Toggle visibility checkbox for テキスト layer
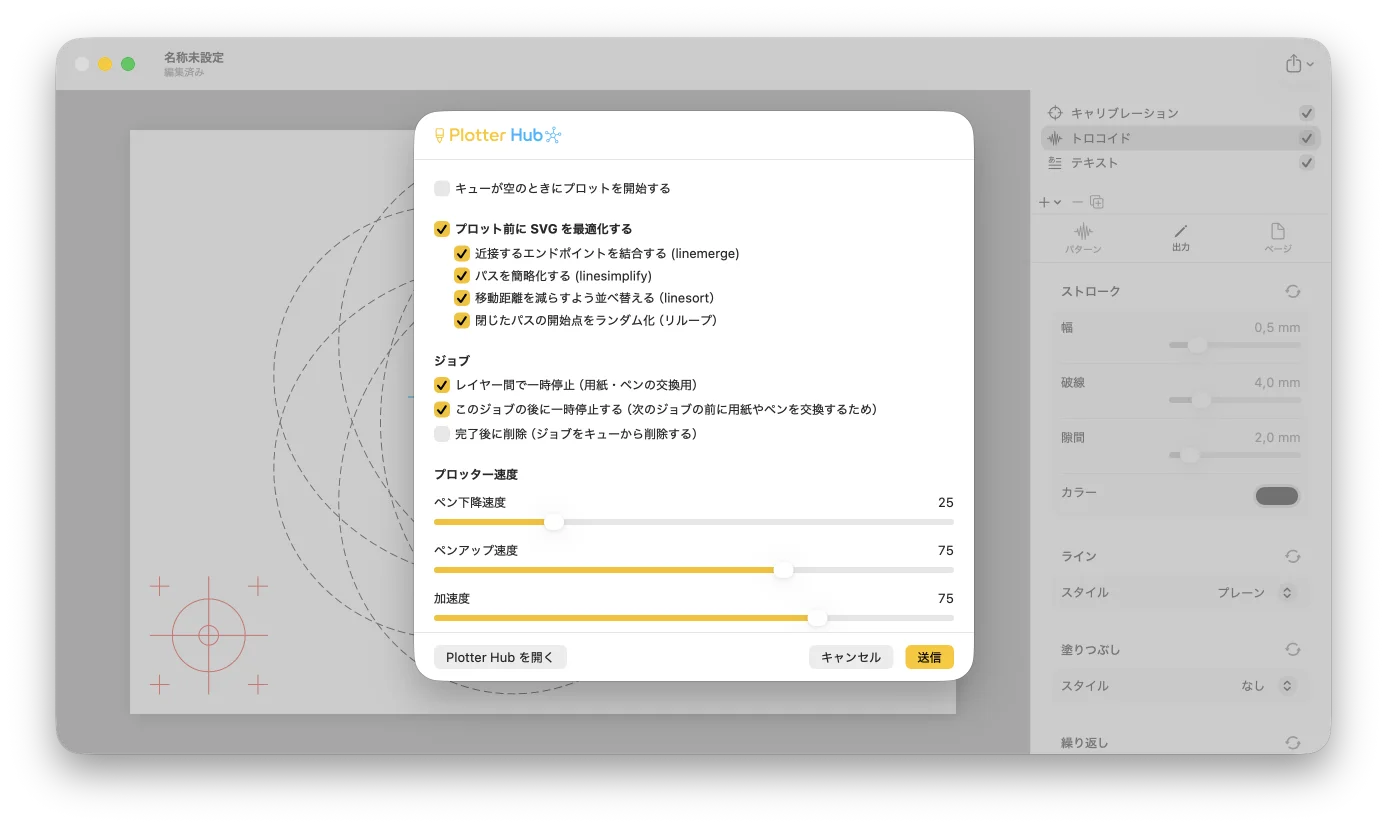This screenshot has height=828, width=1387. click(1307, 163)
